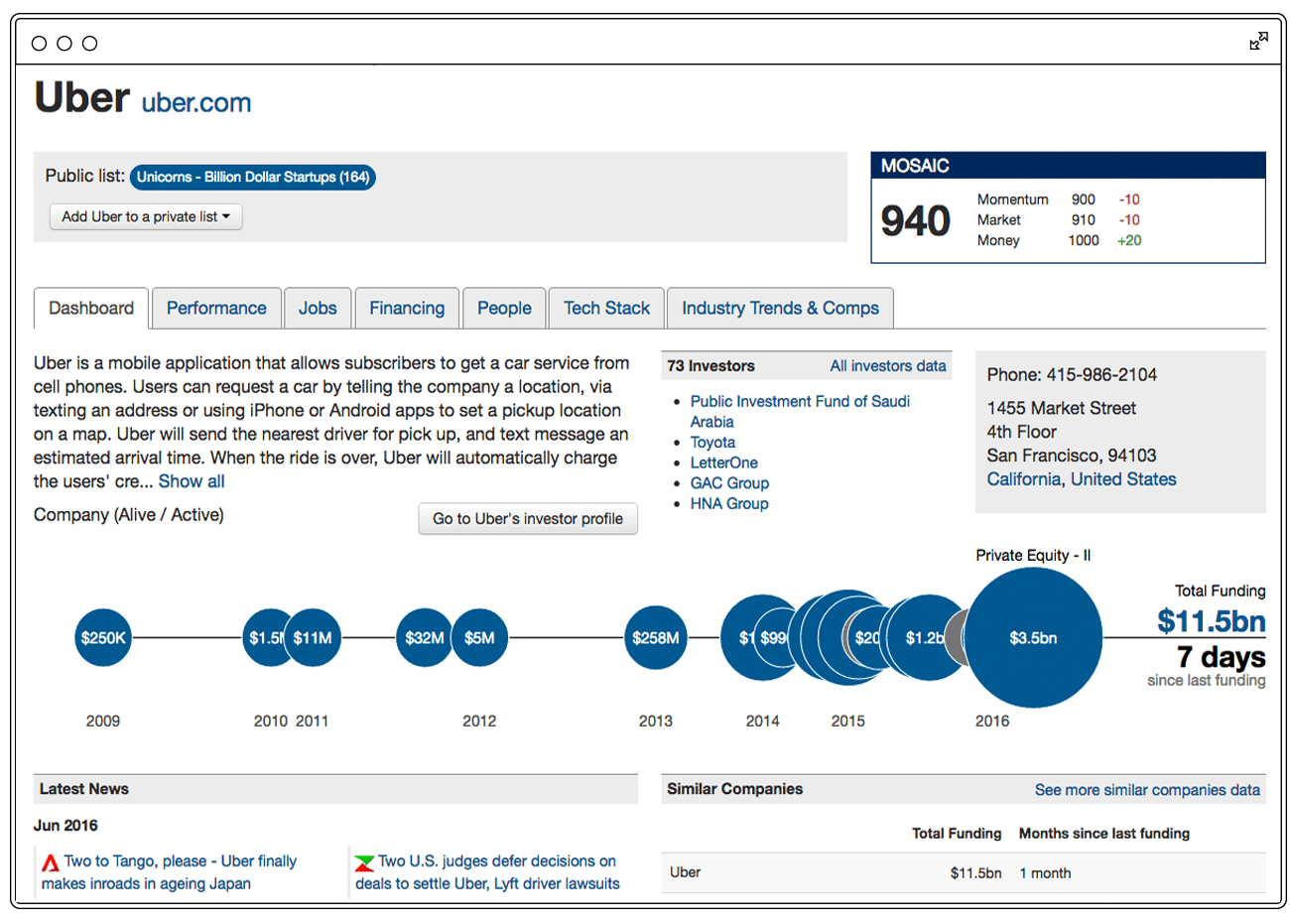Image resolution: width=1290 pixels, height=924 pixels.
Task: Open Industry Trends & Comps tab
Action: pyautogui.click(x=780, y=309)
